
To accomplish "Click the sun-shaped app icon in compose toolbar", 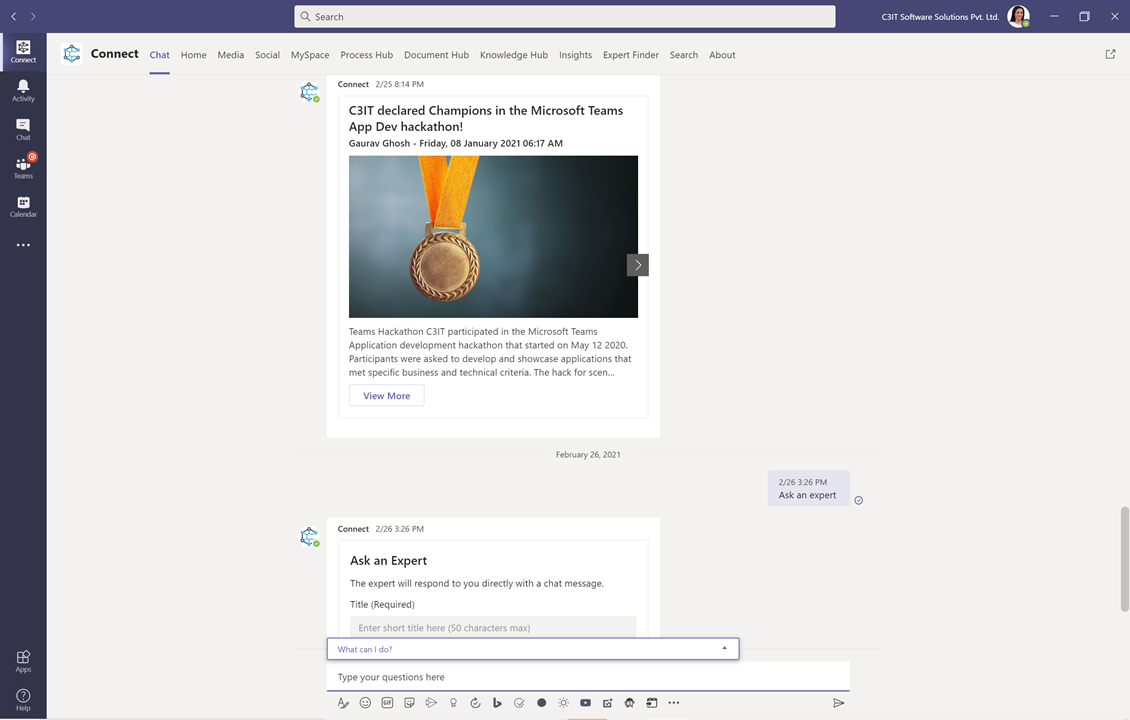I will pos(564,703).
